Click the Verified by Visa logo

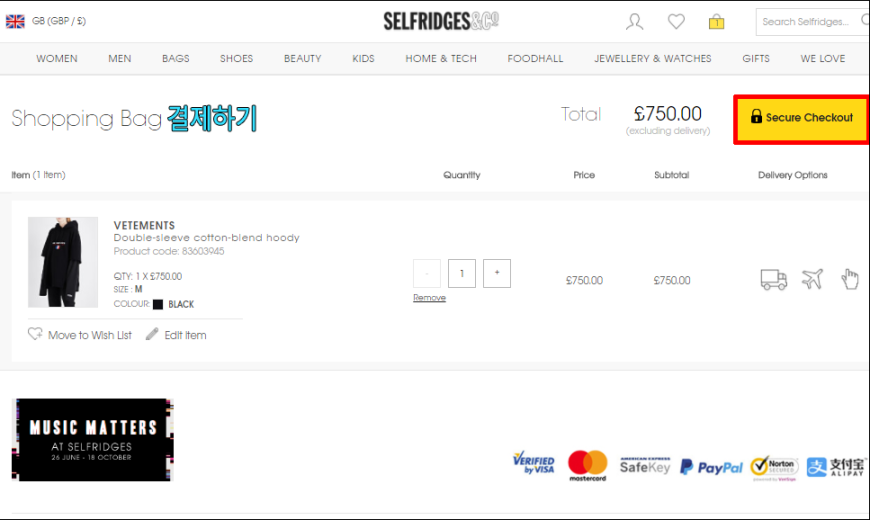point(533,463)
